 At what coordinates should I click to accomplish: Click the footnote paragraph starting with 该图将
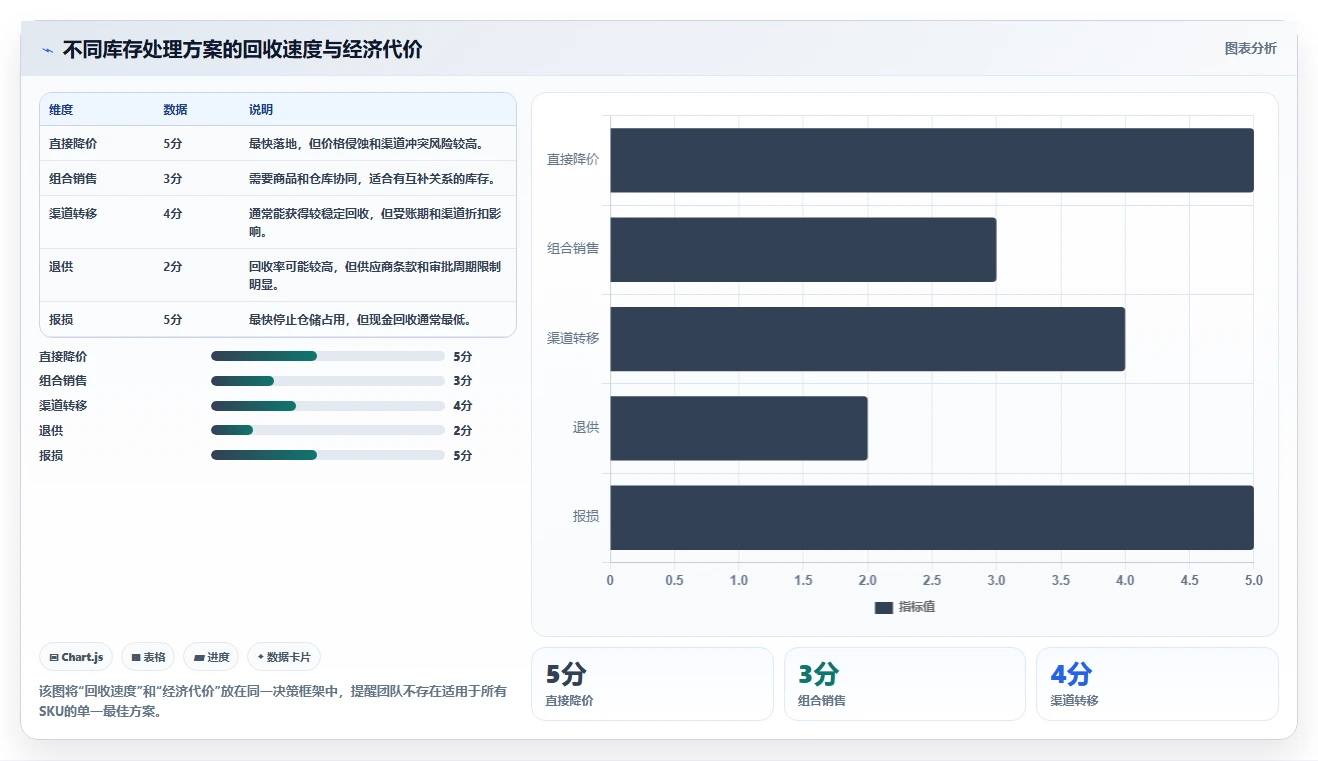tap(273, 702)
